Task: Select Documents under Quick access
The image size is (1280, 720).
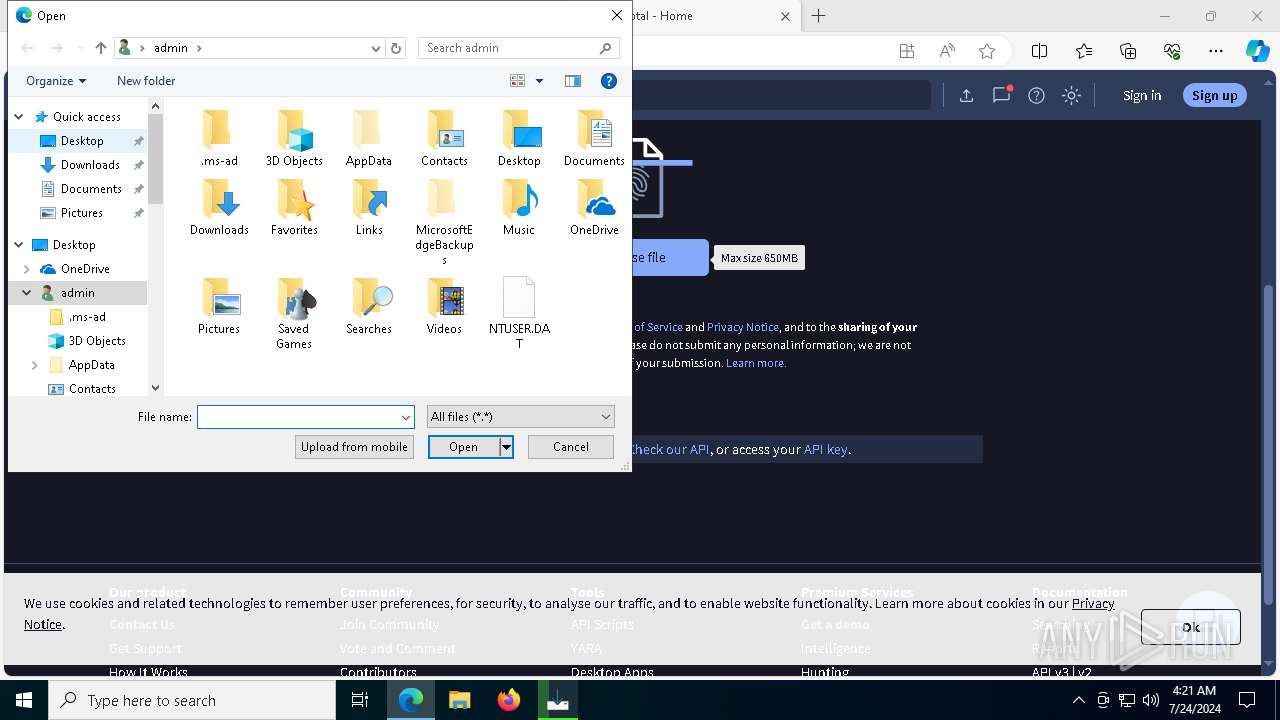Action: coord(91,189)
